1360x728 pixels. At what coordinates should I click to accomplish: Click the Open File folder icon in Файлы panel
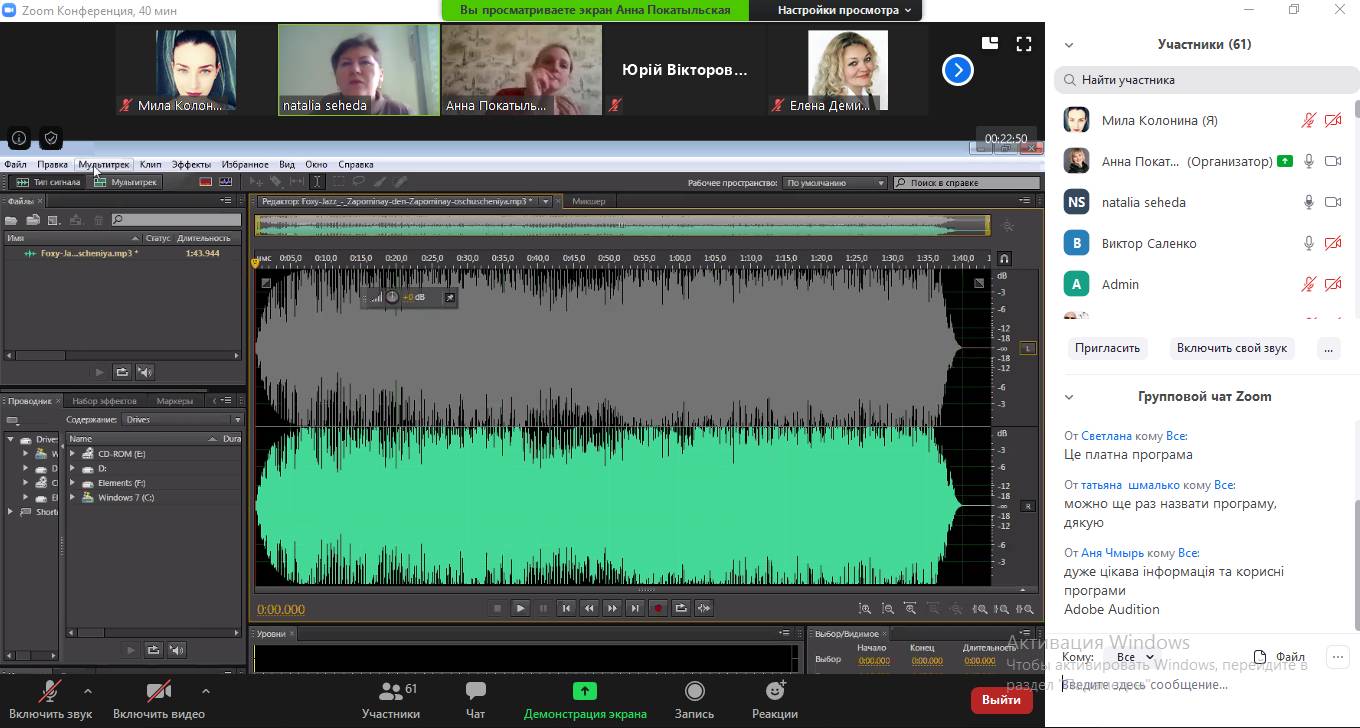[x=12, y=220]
